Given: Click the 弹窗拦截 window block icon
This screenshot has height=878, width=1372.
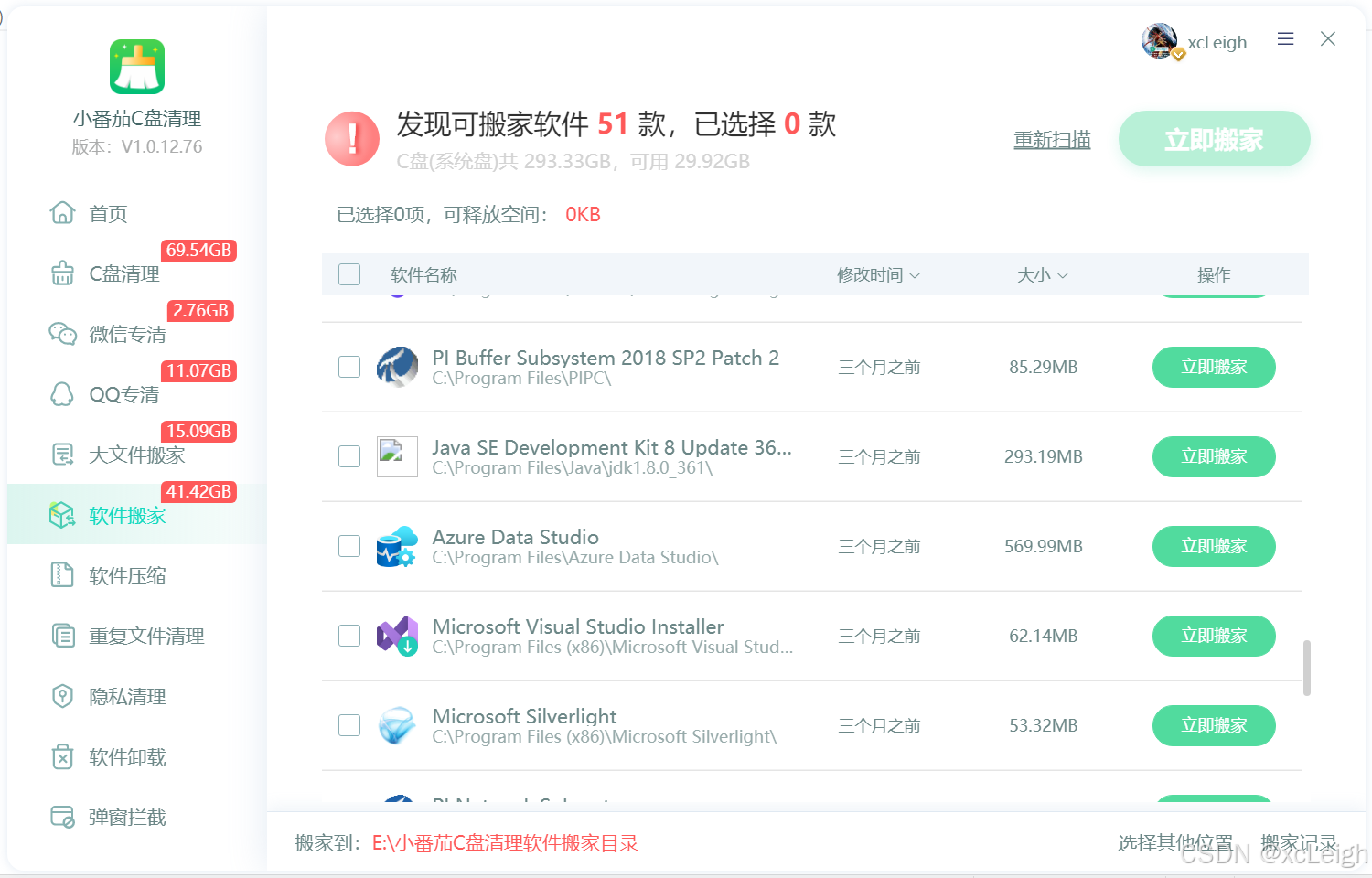Looking at the screenshot, I should (x=62, y=817).
